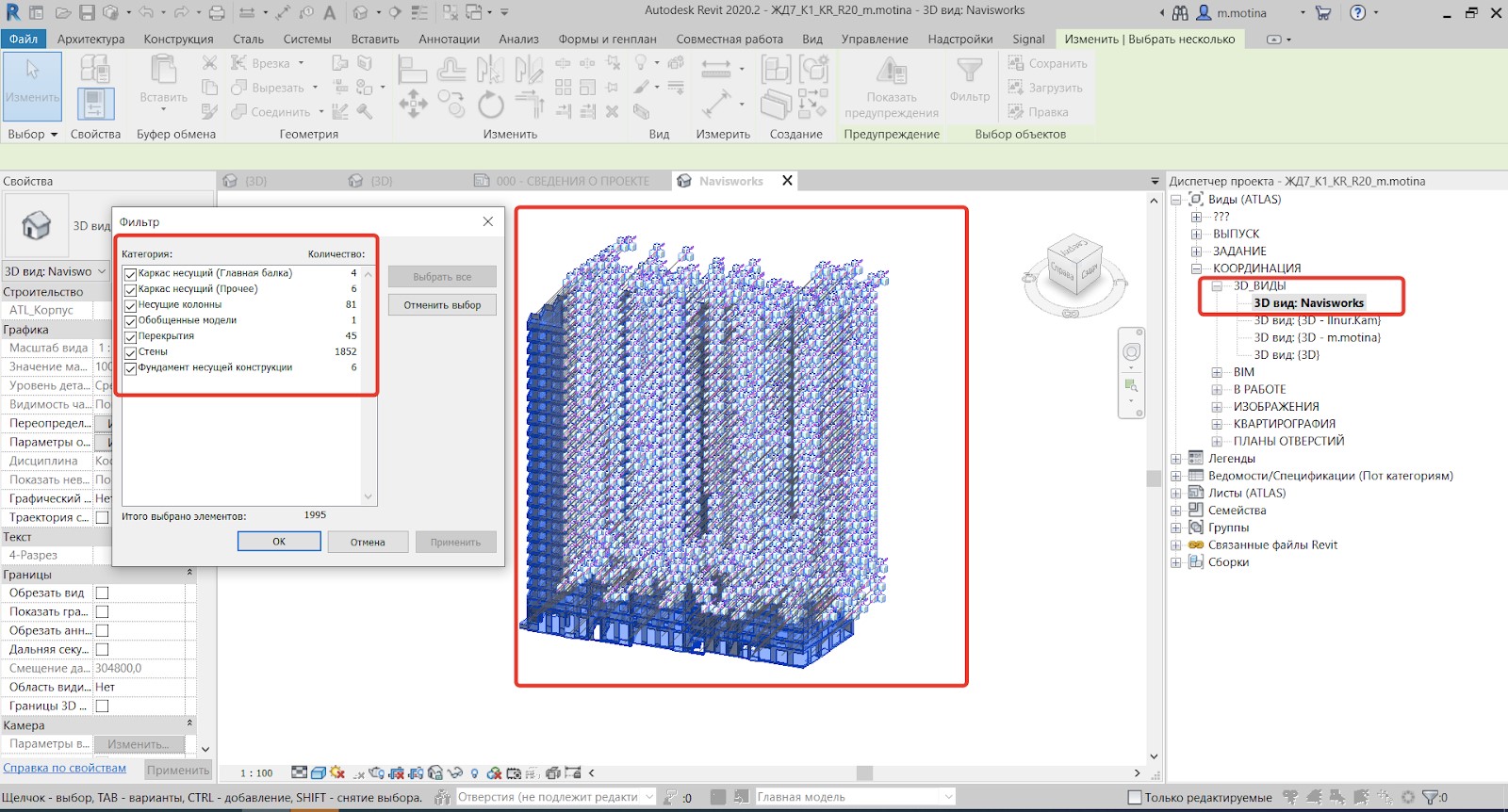This screenshot has width=1508, height=812.
Task: Uncheck Перекрытия category in filter
Action: pos(131,336)
